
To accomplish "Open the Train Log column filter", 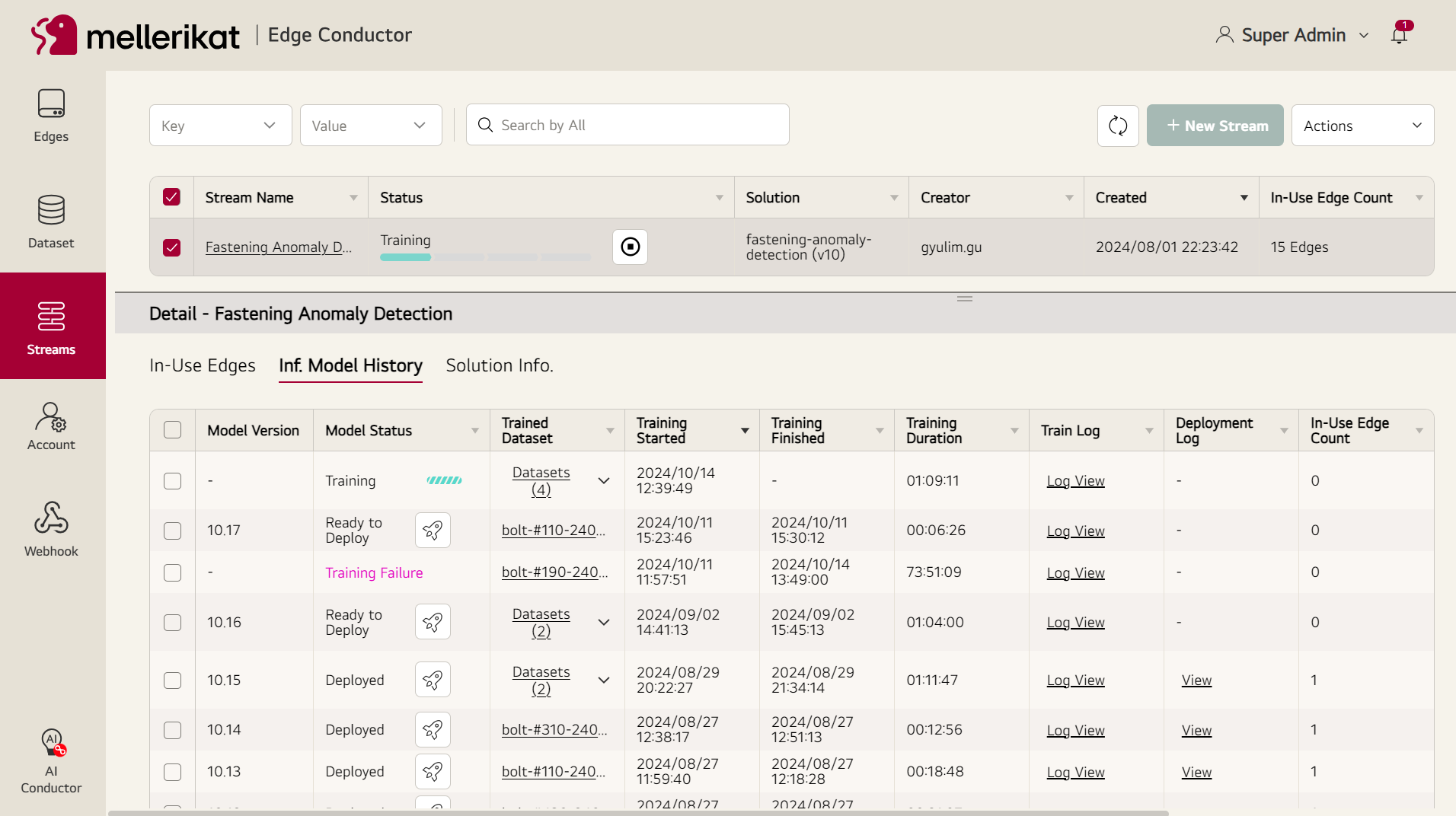I will (1149, 431).
